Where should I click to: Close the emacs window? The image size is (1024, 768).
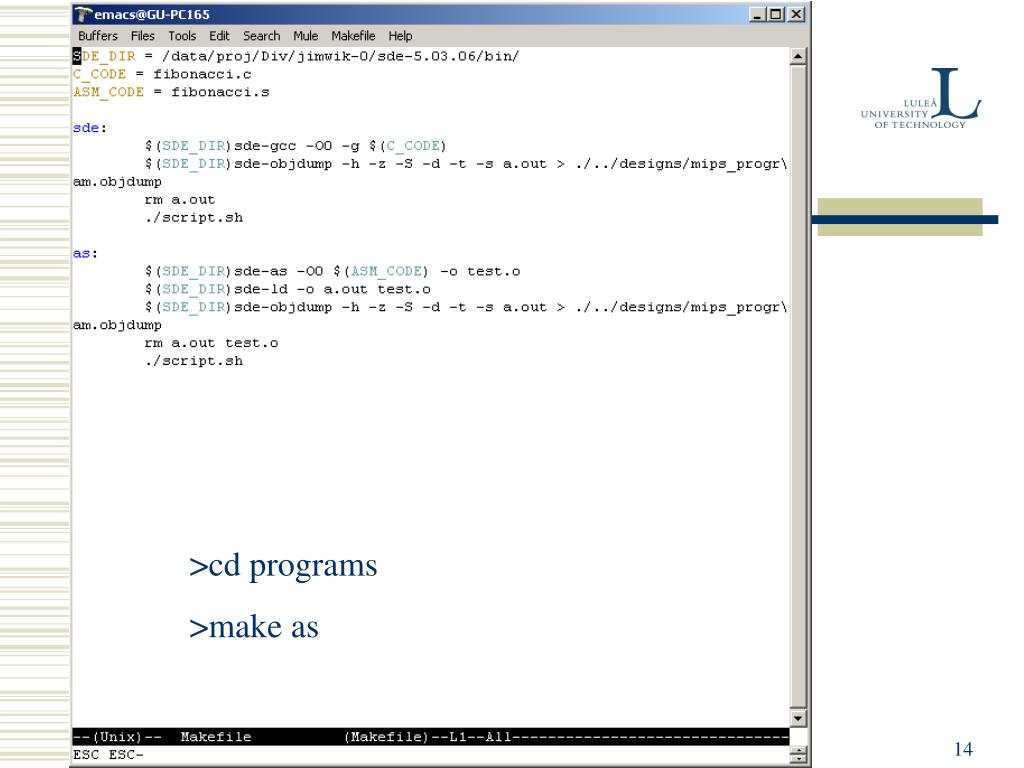pos(796,14)
